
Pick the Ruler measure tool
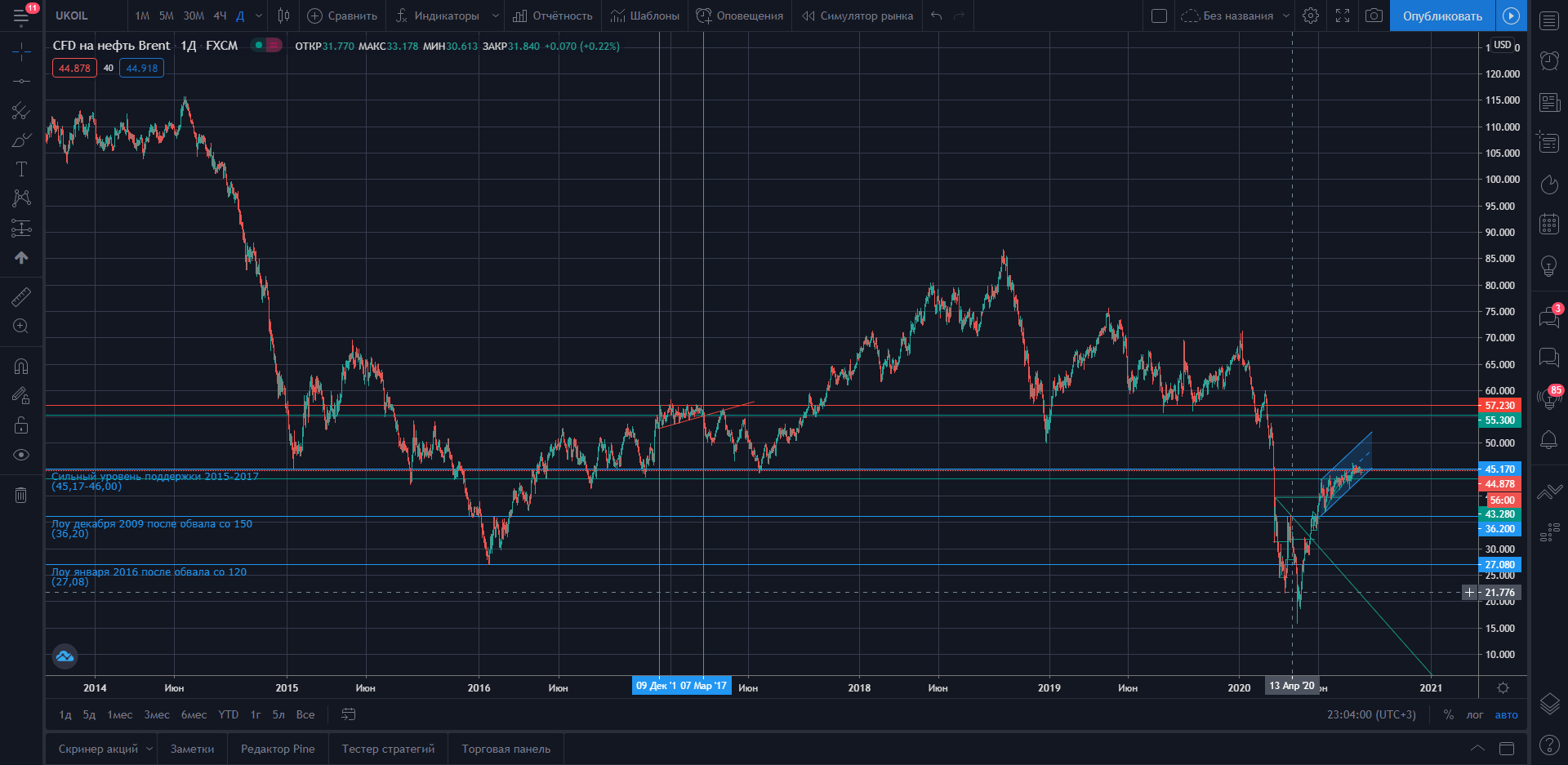click(21, 297)
